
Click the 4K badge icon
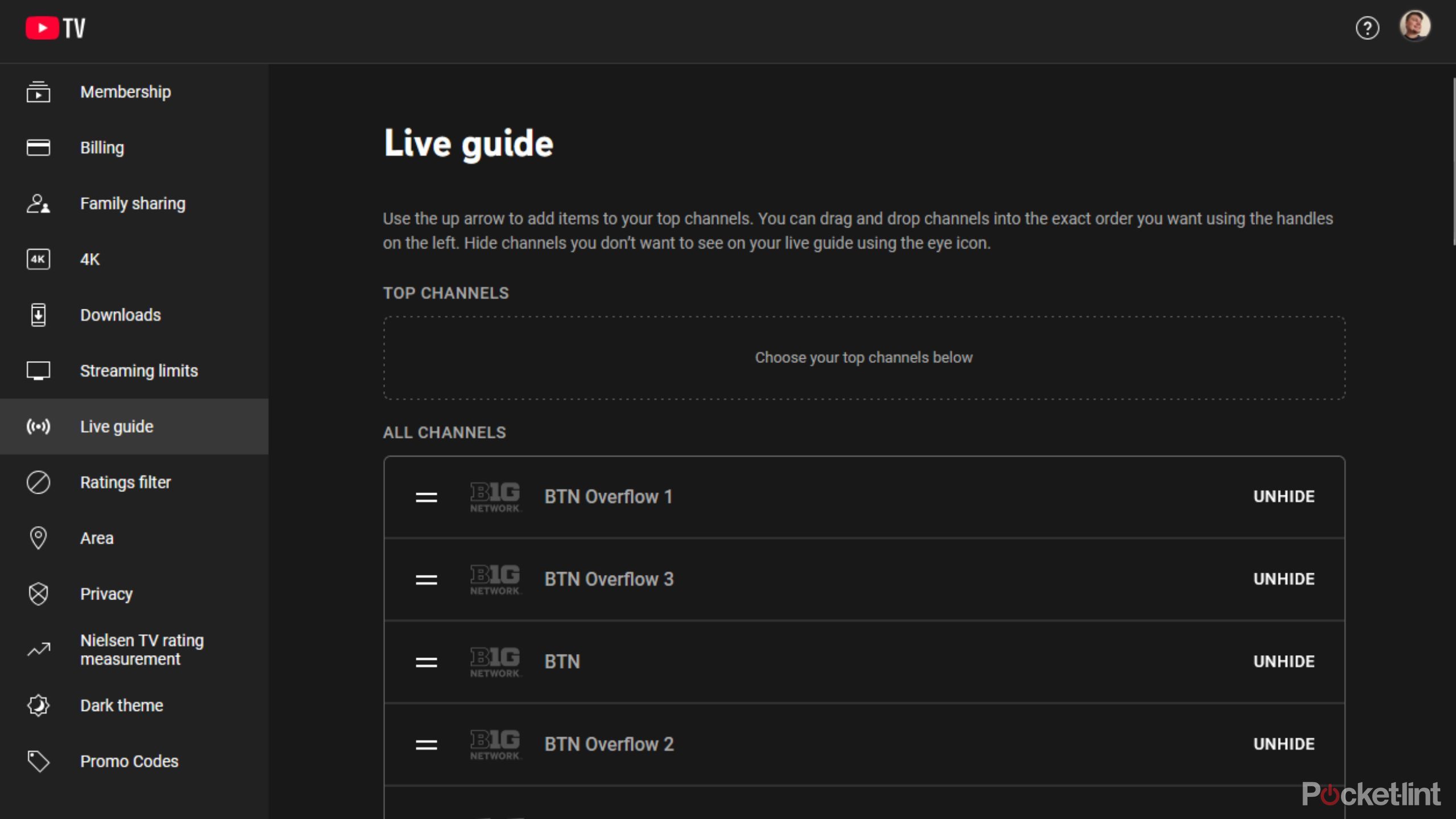pyautogui.click(x=38, y=259)
